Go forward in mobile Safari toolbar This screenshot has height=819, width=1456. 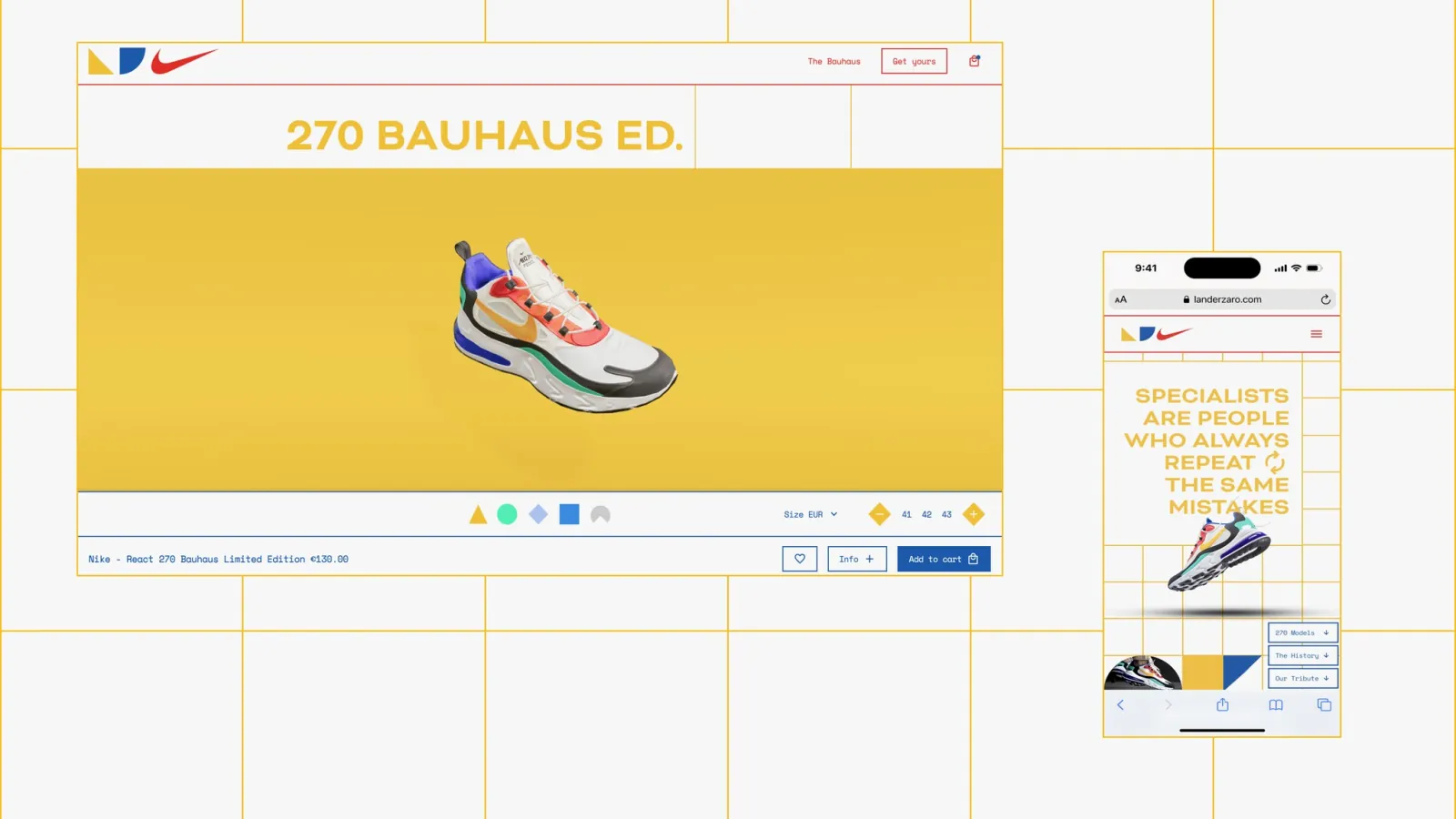pos(1168,705)
